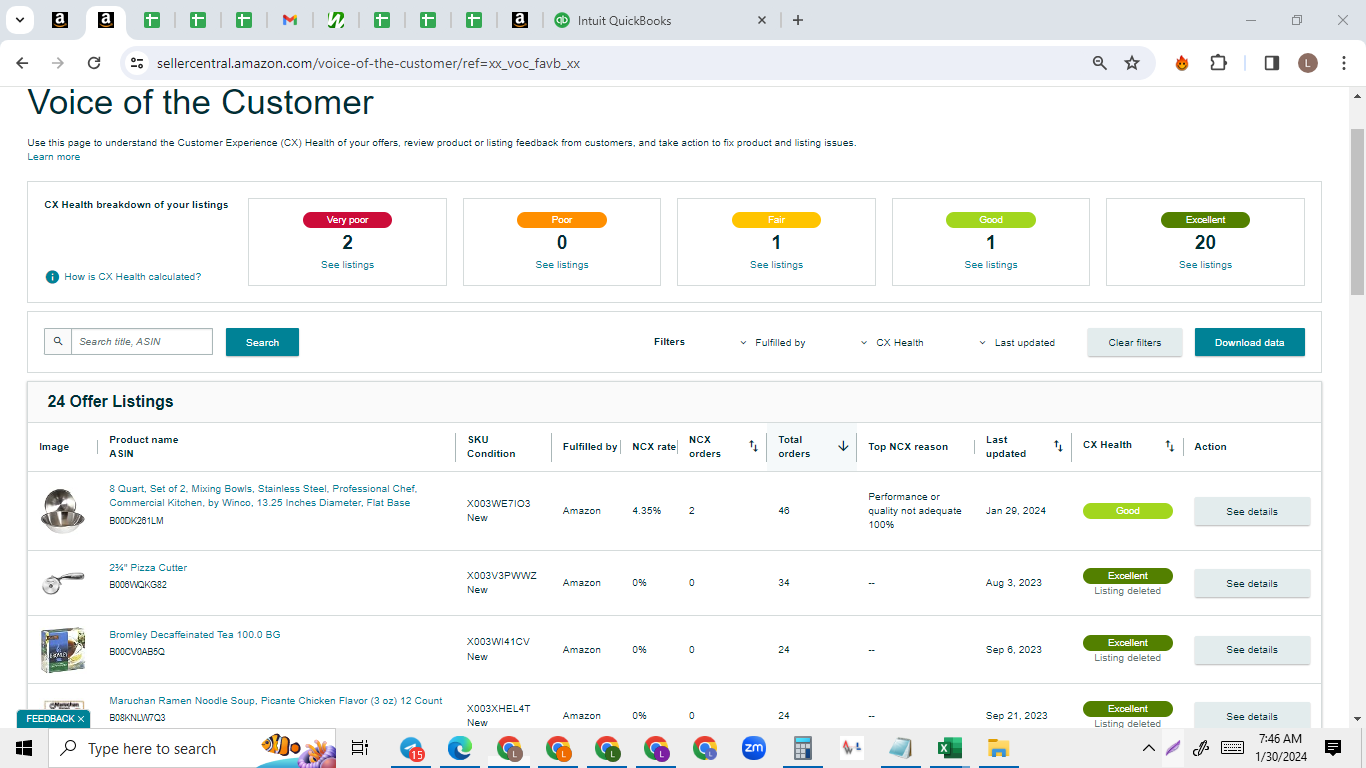Open Maruchan Ramen Noodle Soup listing
Viewport: 1366px width, 768px height.
[x=276, y=701]
